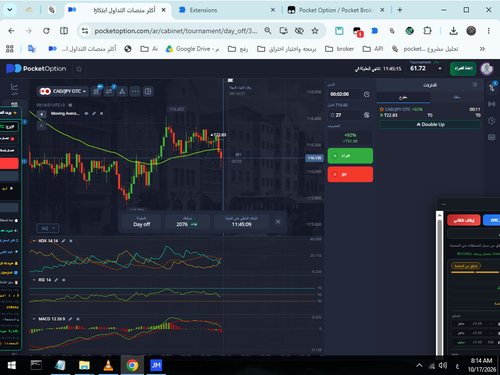Screen dimensions: 500x375
Task: Edit the MACD 12 26 9 indicator
Action: [70, 319]
